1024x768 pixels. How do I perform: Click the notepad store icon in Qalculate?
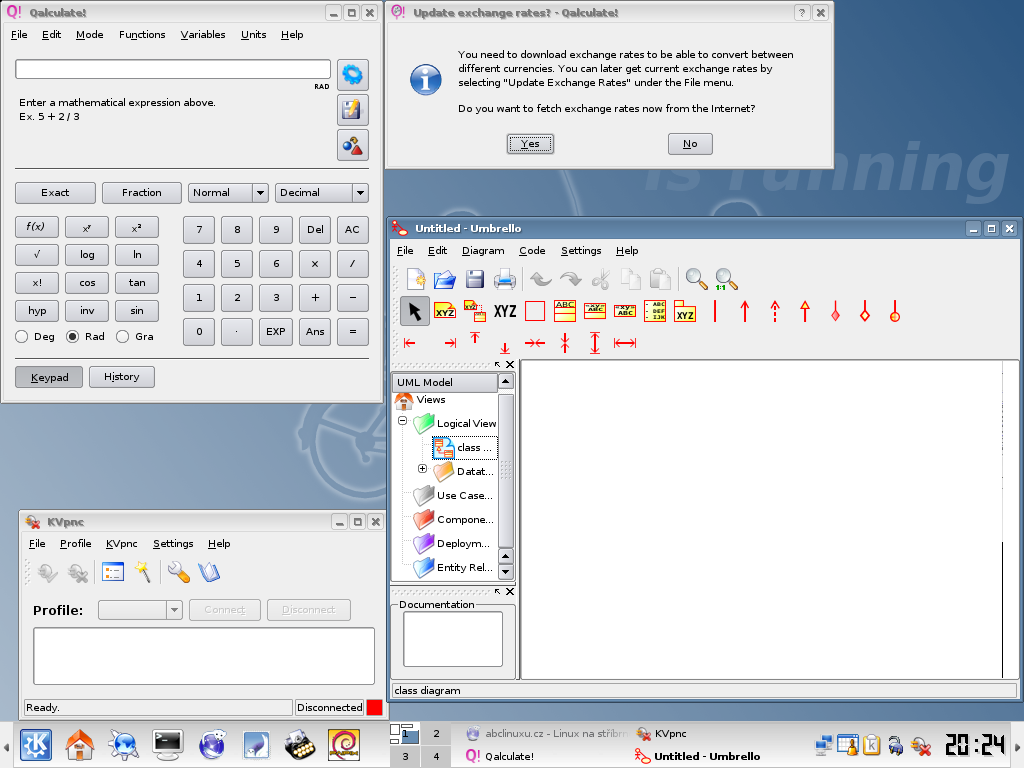click(353, 110)
